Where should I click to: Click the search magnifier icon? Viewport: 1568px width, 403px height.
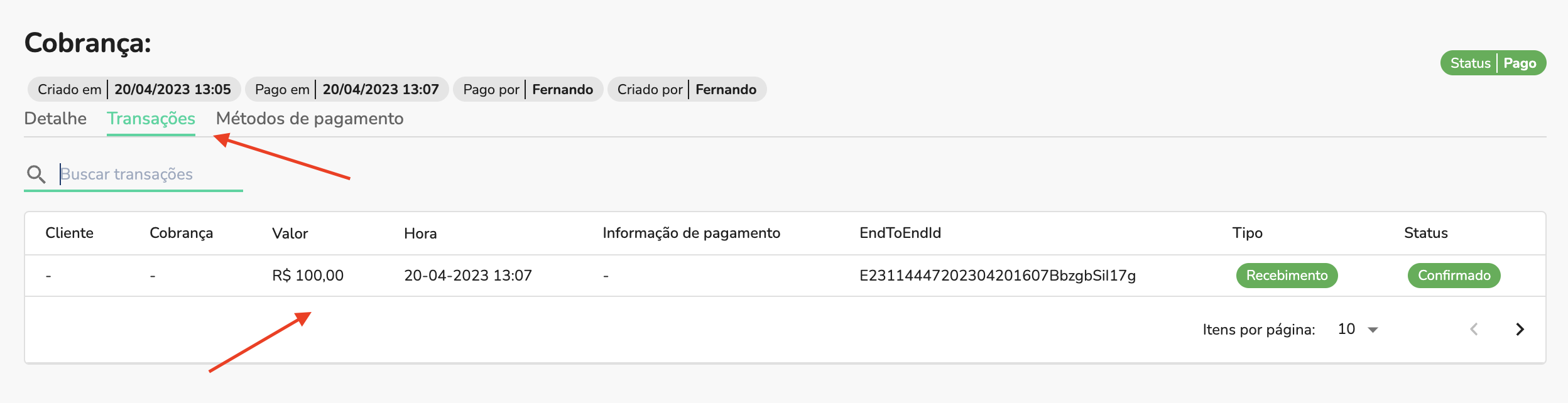pos(36,174)
